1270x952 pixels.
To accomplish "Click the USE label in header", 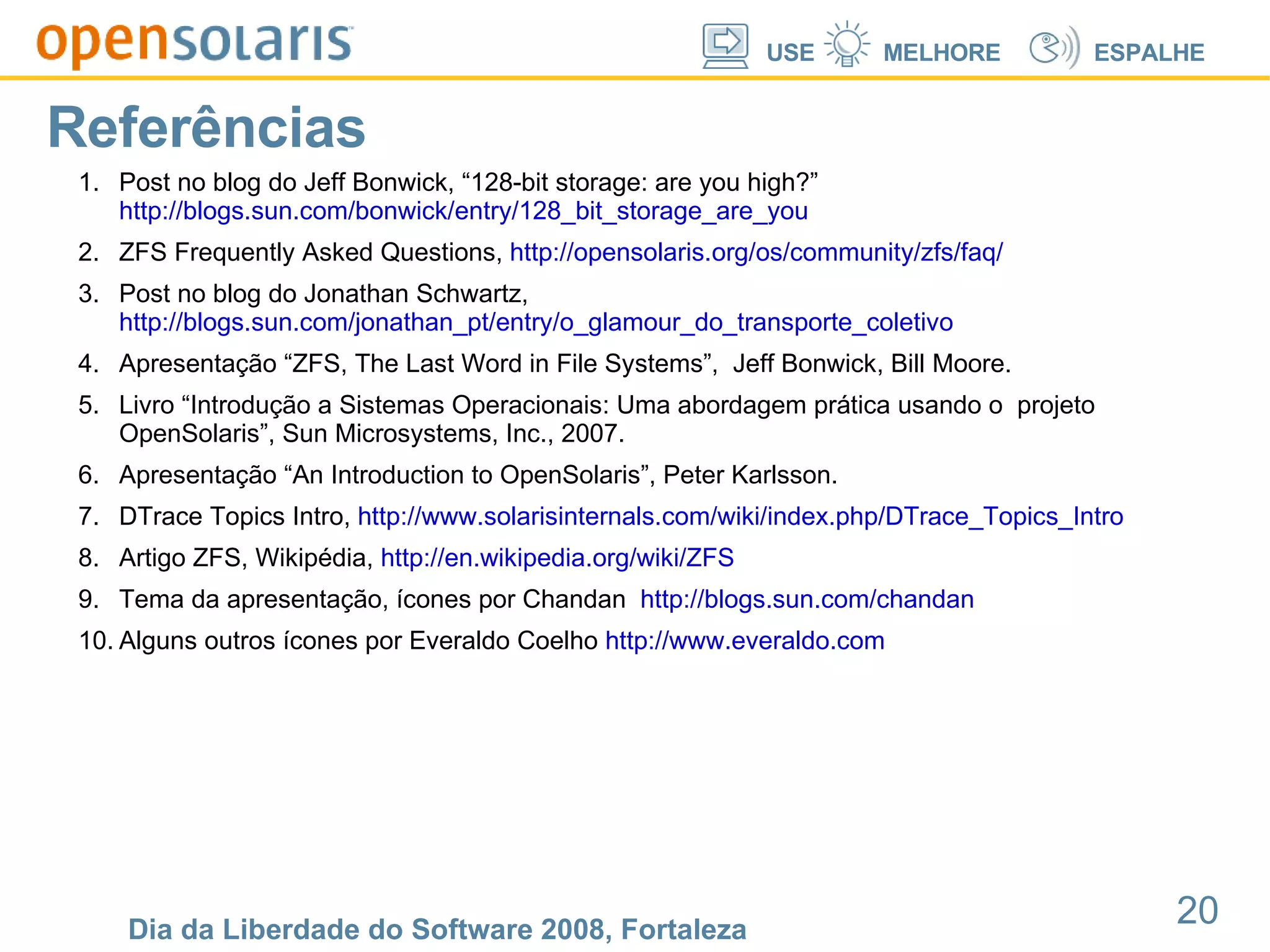I will coord(790,53).
